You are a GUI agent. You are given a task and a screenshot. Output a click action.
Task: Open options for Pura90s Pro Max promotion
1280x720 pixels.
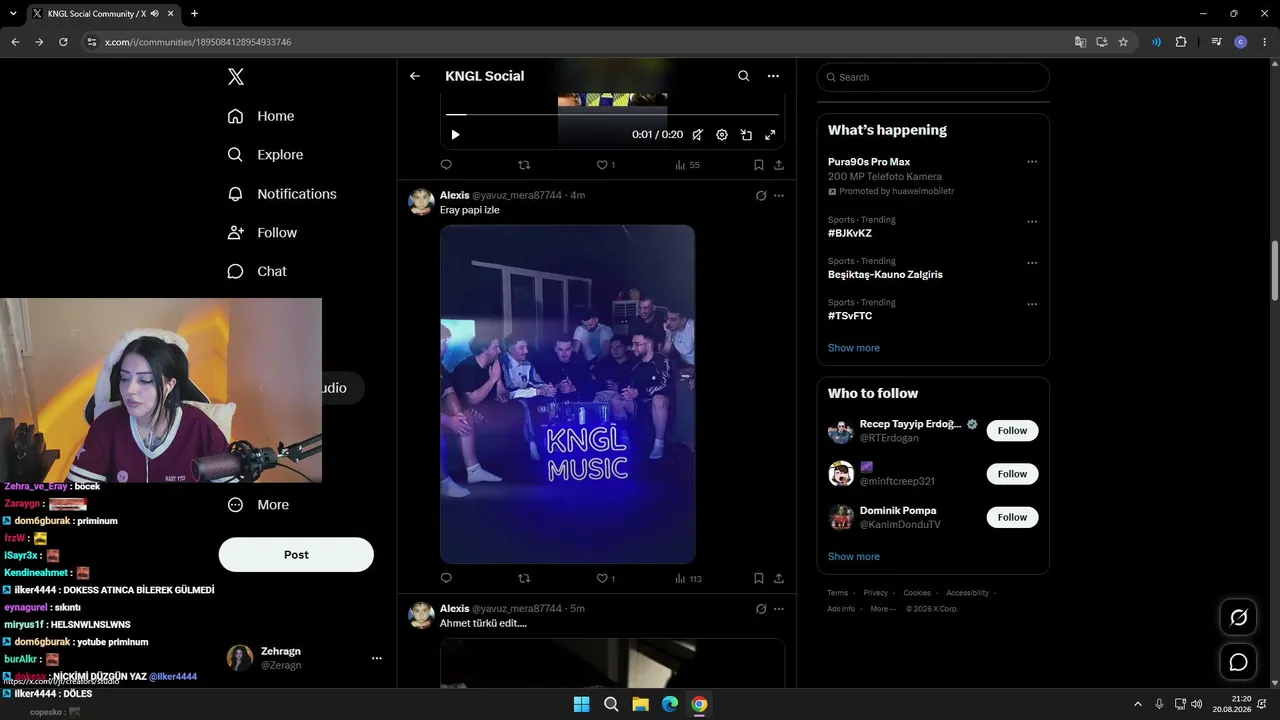pyautogui.click(x=1032, y=162)
